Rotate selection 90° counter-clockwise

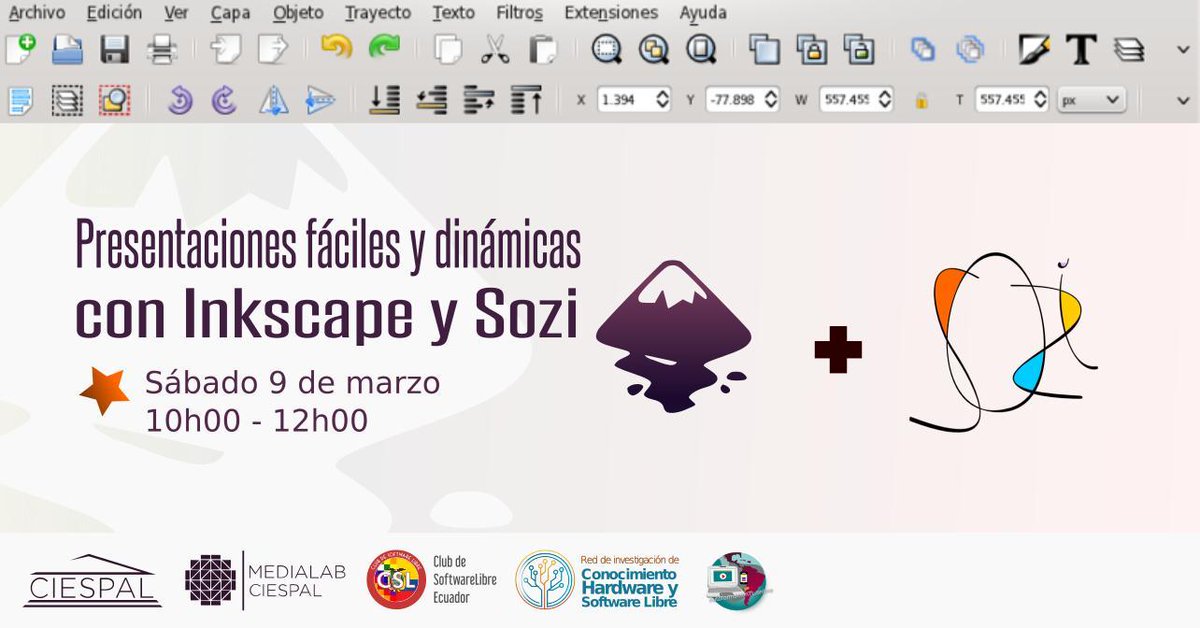pos(179,100)
